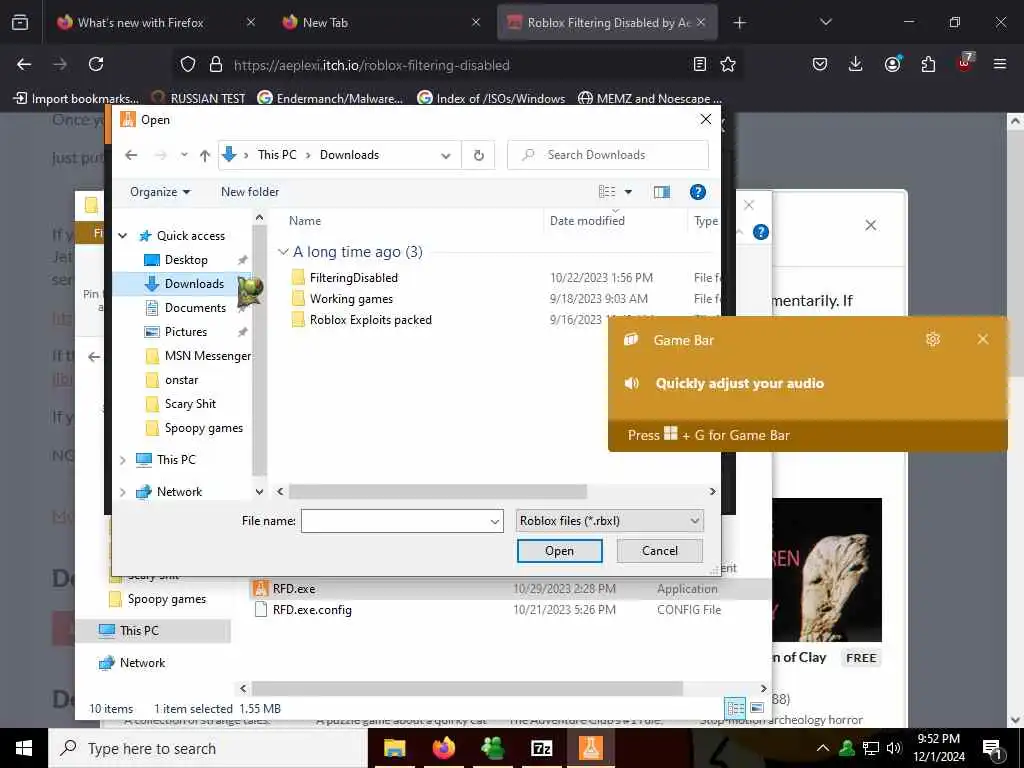Open the onstar folder in the sidebar

click(x=181, y=380)
